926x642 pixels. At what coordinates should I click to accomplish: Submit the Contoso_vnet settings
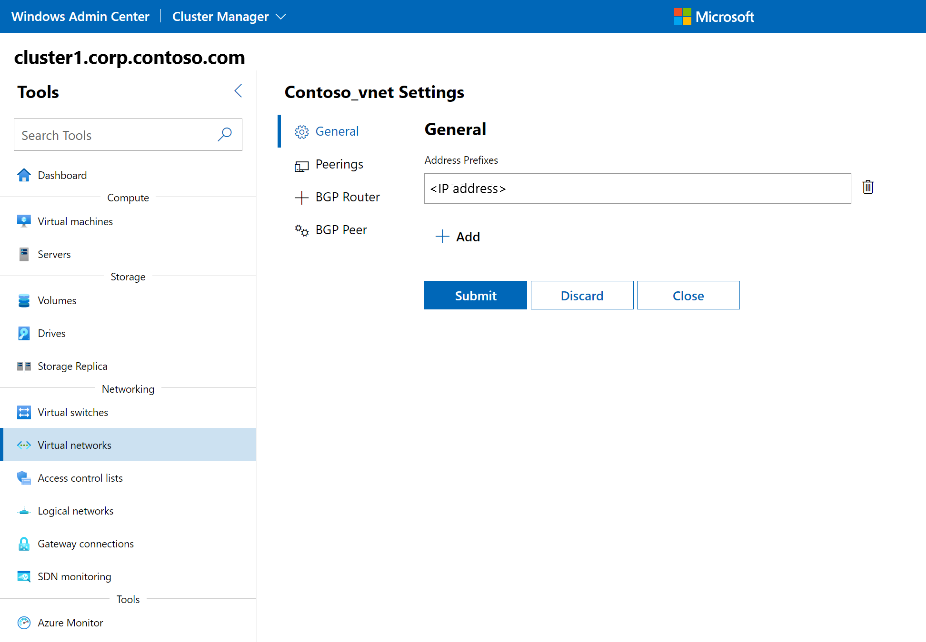(x=475, y=295)
